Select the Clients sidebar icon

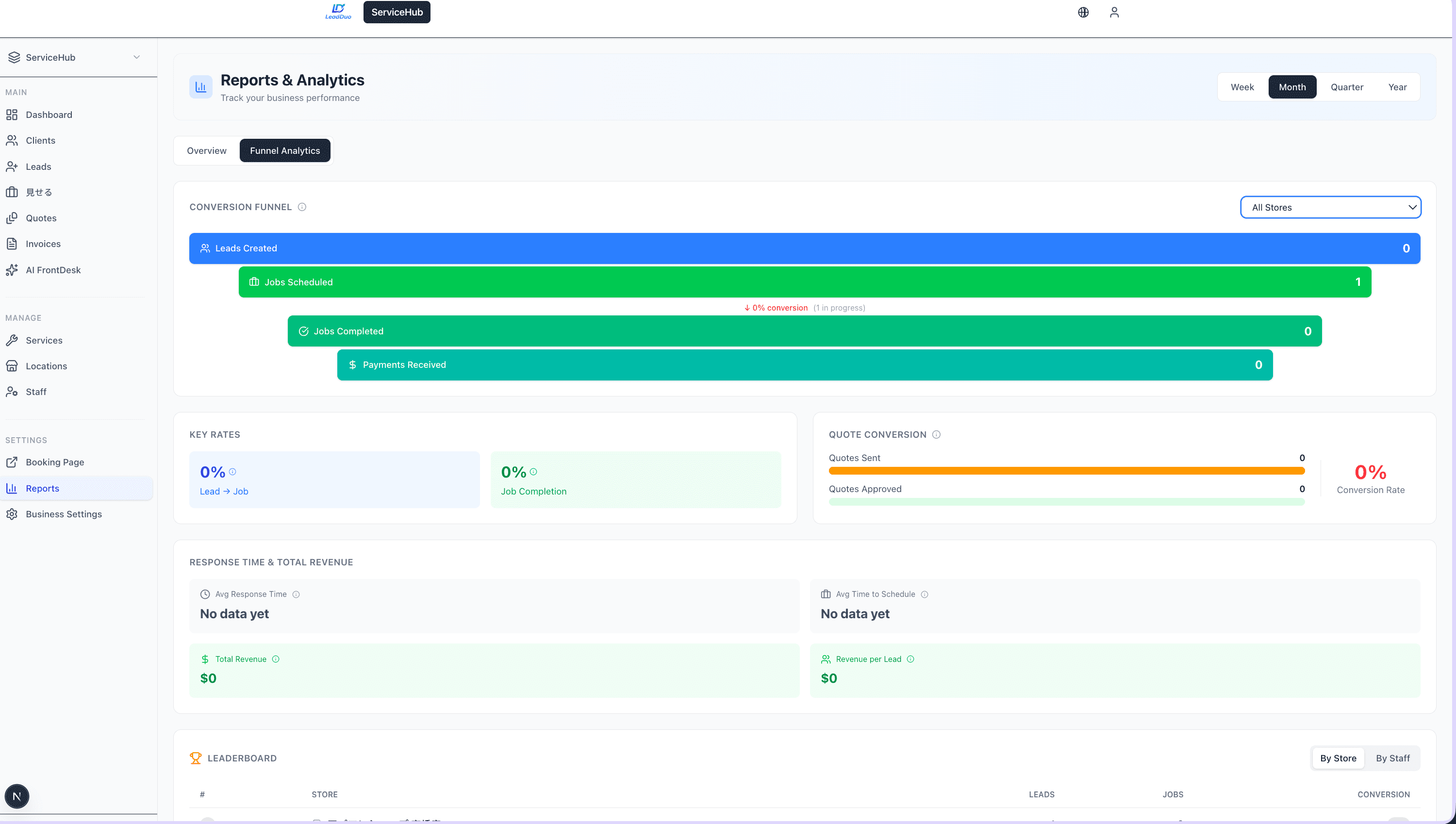click(x=13, y=140)
